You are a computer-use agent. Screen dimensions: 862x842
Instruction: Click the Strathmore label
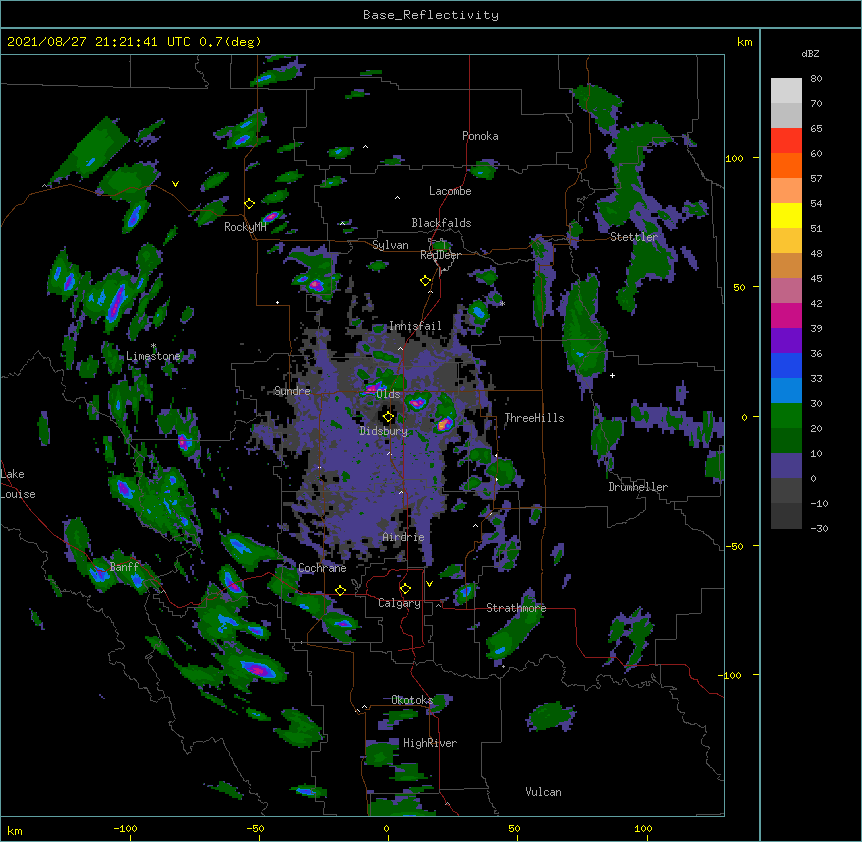click(x=516, y=608)
